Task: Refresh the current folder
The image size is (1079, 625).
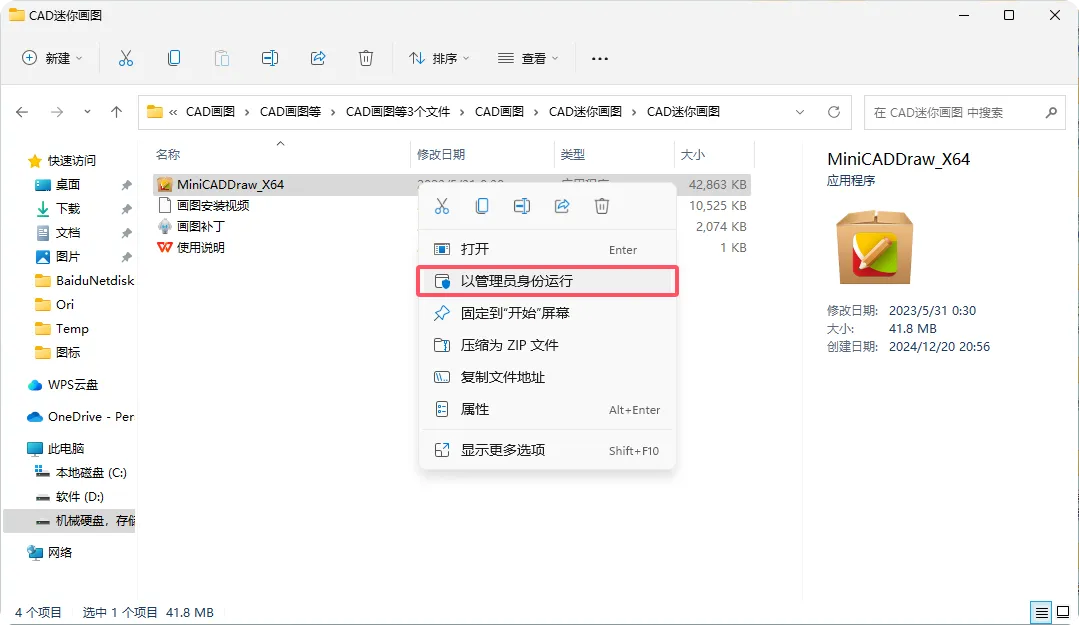Action: (834, 112)
